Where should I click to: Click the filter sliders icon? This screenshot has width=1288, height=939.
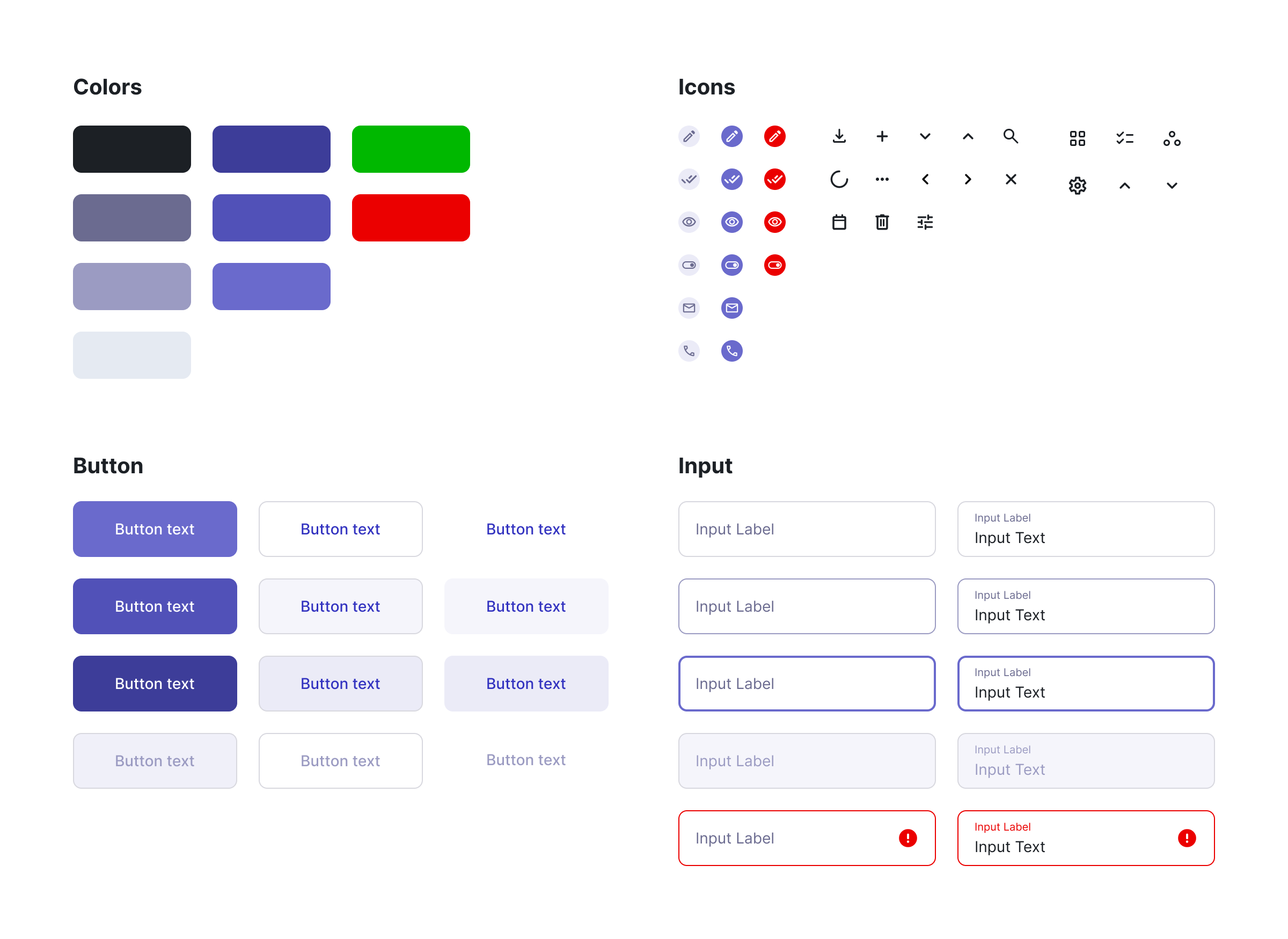point(925,222)
